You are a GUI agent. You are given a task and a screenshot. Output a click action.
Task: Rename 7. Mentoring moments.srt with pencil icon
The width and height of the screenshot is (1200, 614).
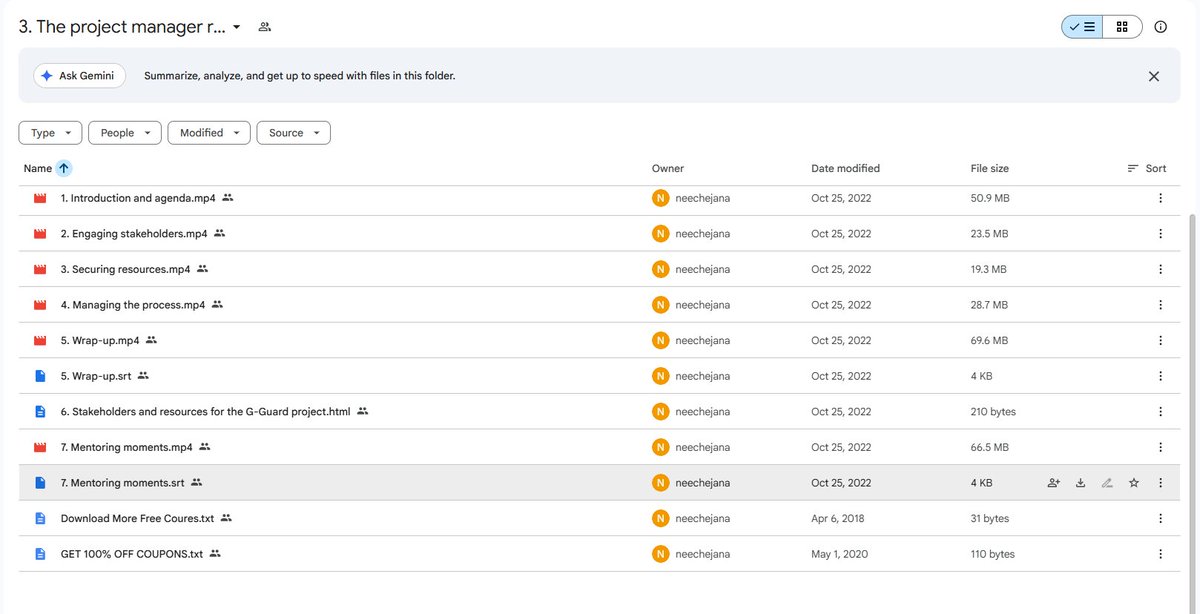pos(1107,483)
